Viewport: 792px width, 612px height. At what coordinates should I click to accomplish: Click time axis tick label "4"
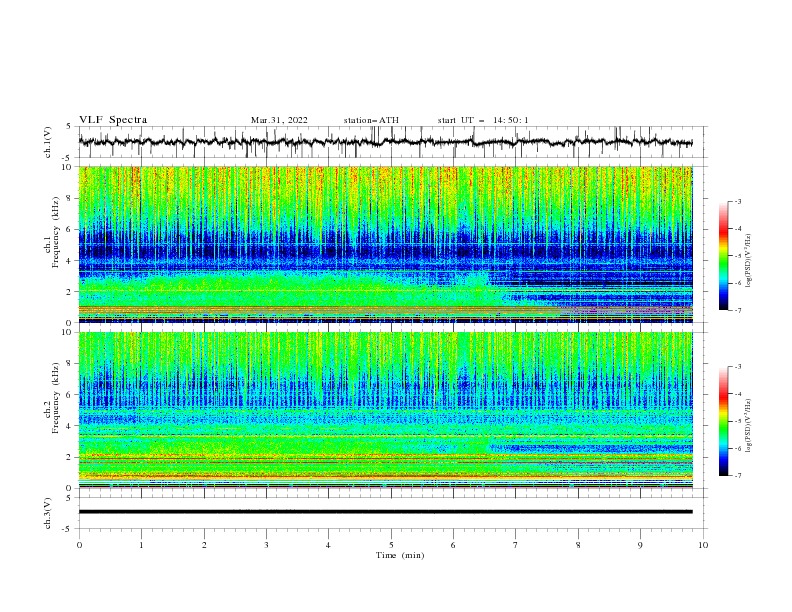(329, 545)
